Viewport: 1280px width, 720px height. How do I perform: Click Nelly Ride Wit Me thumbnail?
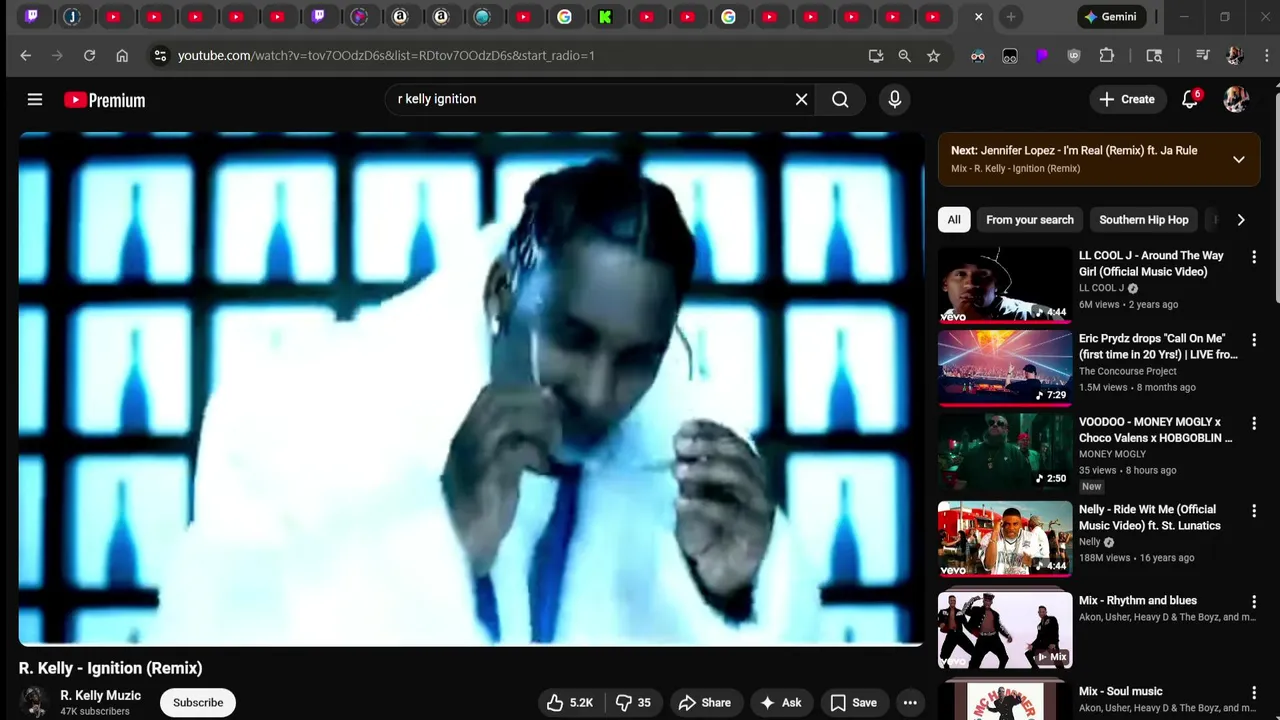coord(1004,540)
